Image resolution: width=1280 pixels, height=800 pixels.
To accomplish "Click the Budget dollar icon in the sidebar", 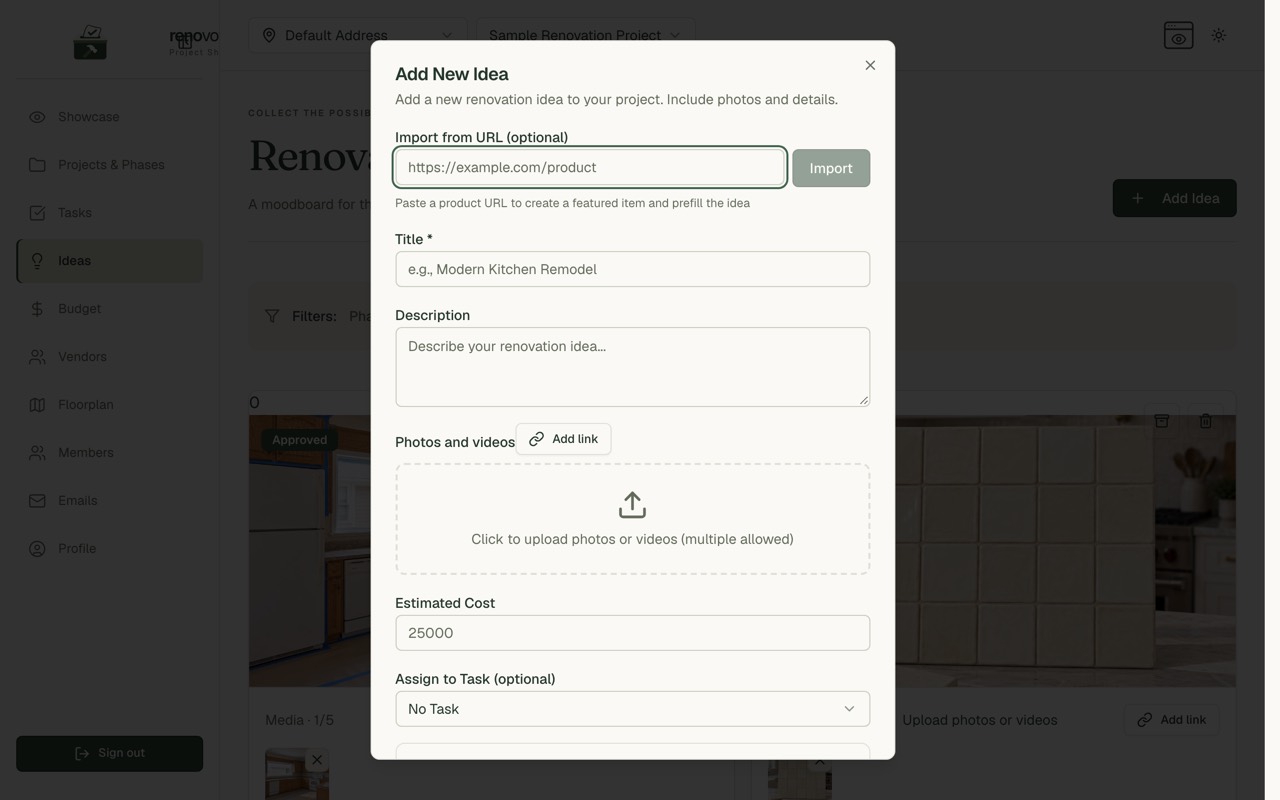I will [x=37, y=309].
